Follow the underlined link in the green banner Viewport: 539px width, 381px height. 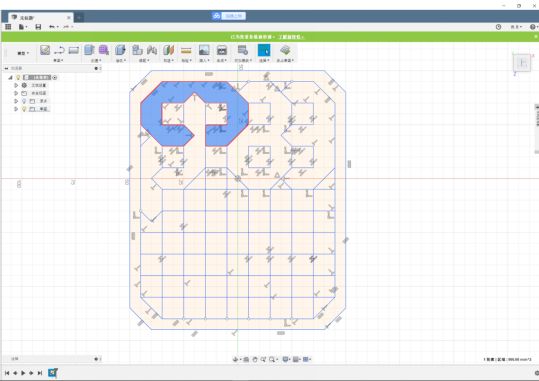291,36
